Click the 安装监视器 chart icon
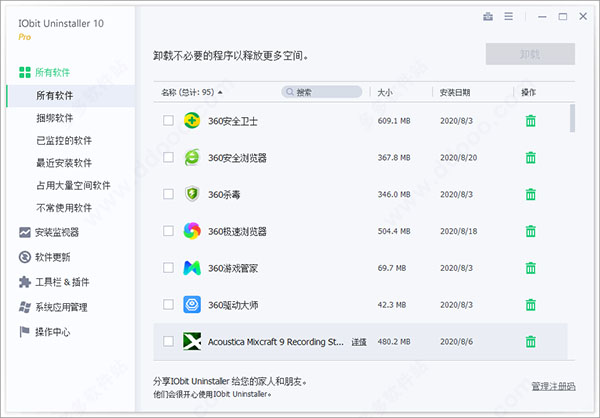The height and width of the screenshot is (418, 600). (24, 232)
